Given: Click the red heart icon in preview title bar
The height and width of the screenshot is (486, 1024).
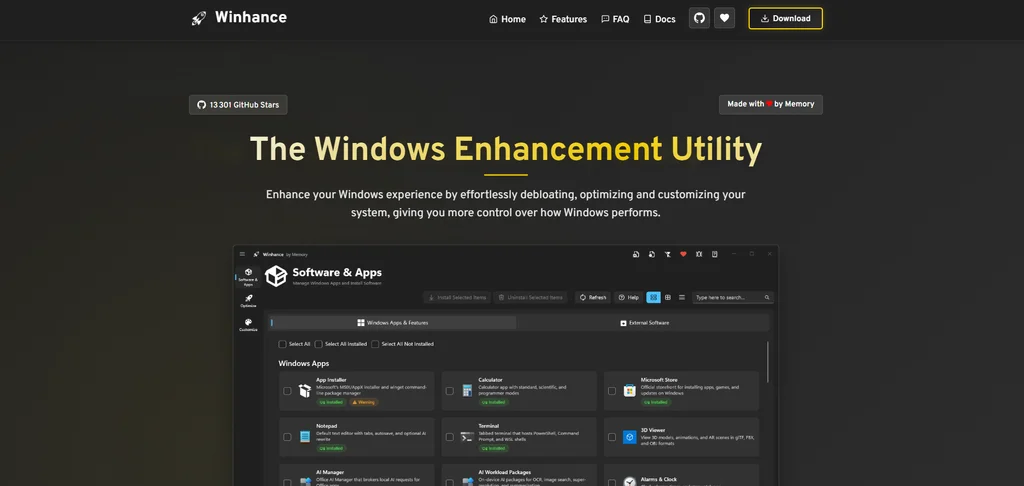Looking at the screenshot, I should tap(683, 254).
